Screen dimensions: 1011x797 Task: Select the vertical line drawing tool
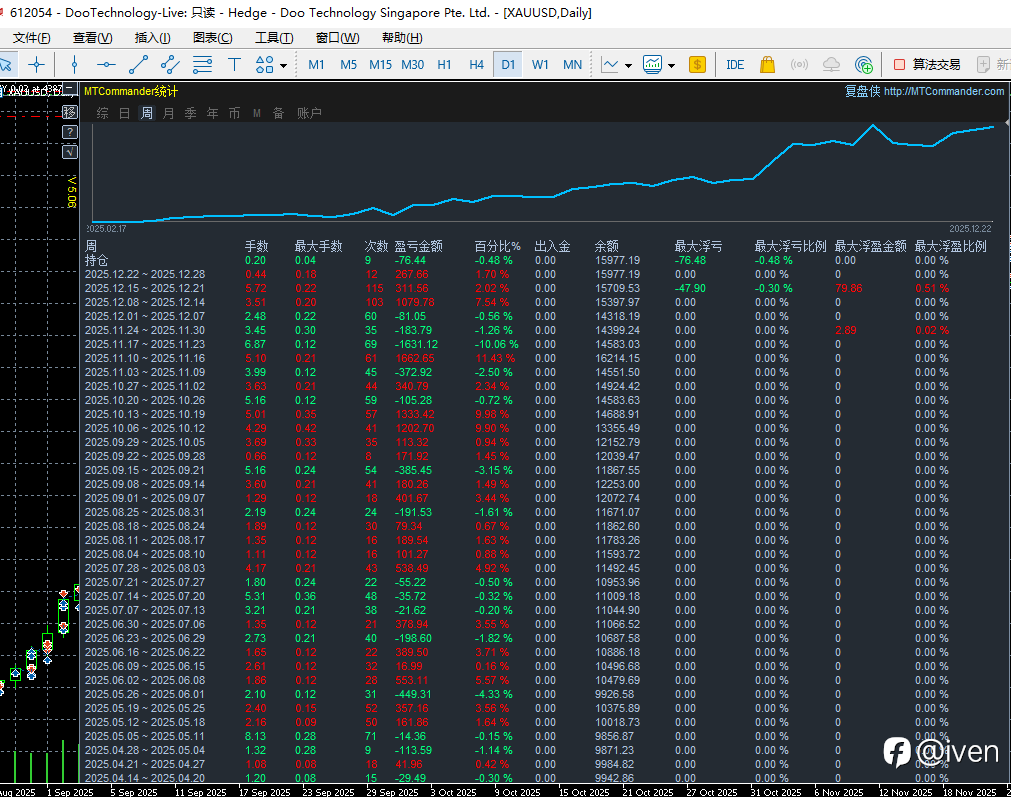coord(74,65)
